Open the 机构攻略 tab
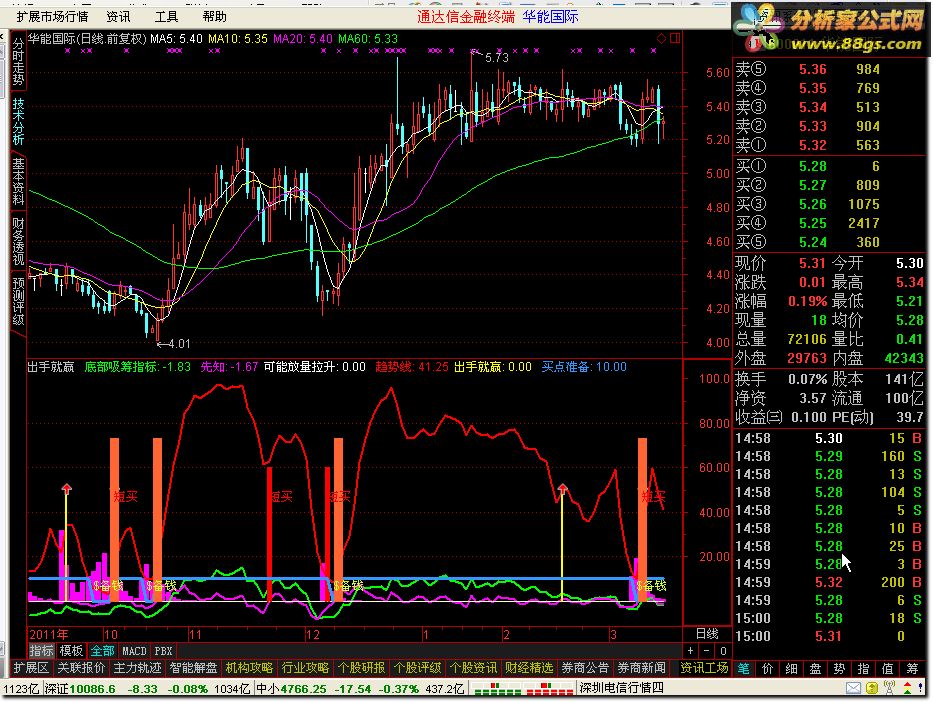This screenshot has height=702, width=933. (249, 668)
